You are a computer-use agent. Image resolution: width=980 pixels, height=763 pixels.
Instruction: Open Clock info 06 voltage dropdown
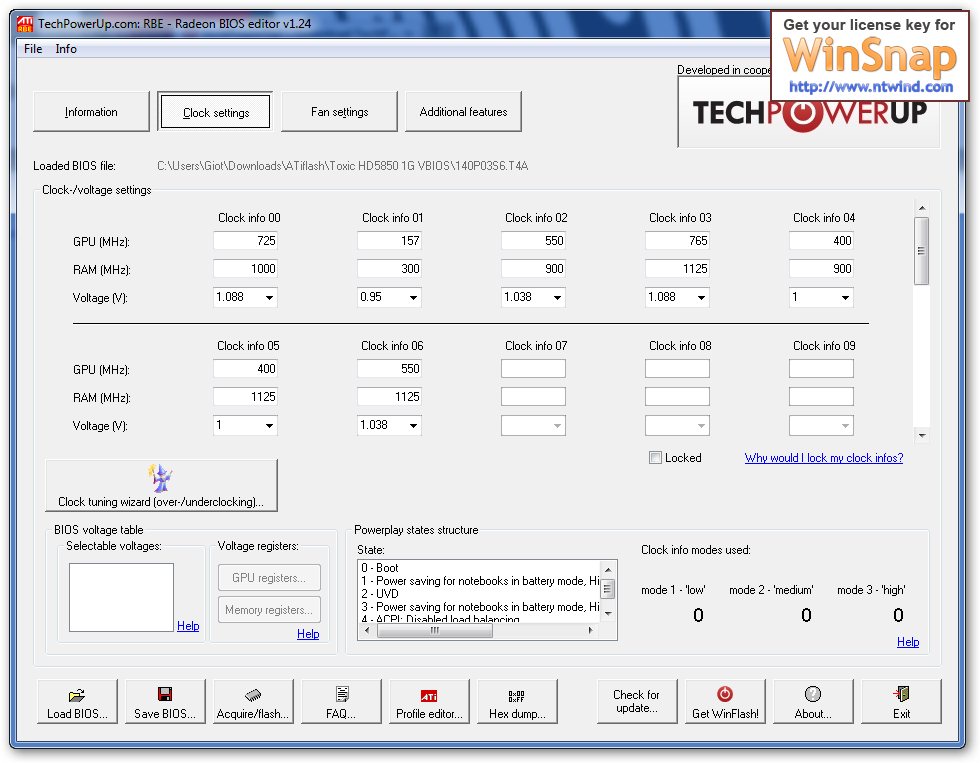(x=413, y=426)
